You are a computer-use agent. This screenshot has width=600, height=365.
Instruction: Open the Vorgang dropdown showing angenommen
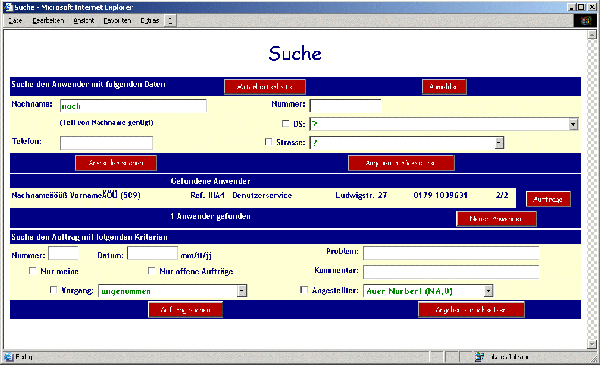click(x=241, y=291)
